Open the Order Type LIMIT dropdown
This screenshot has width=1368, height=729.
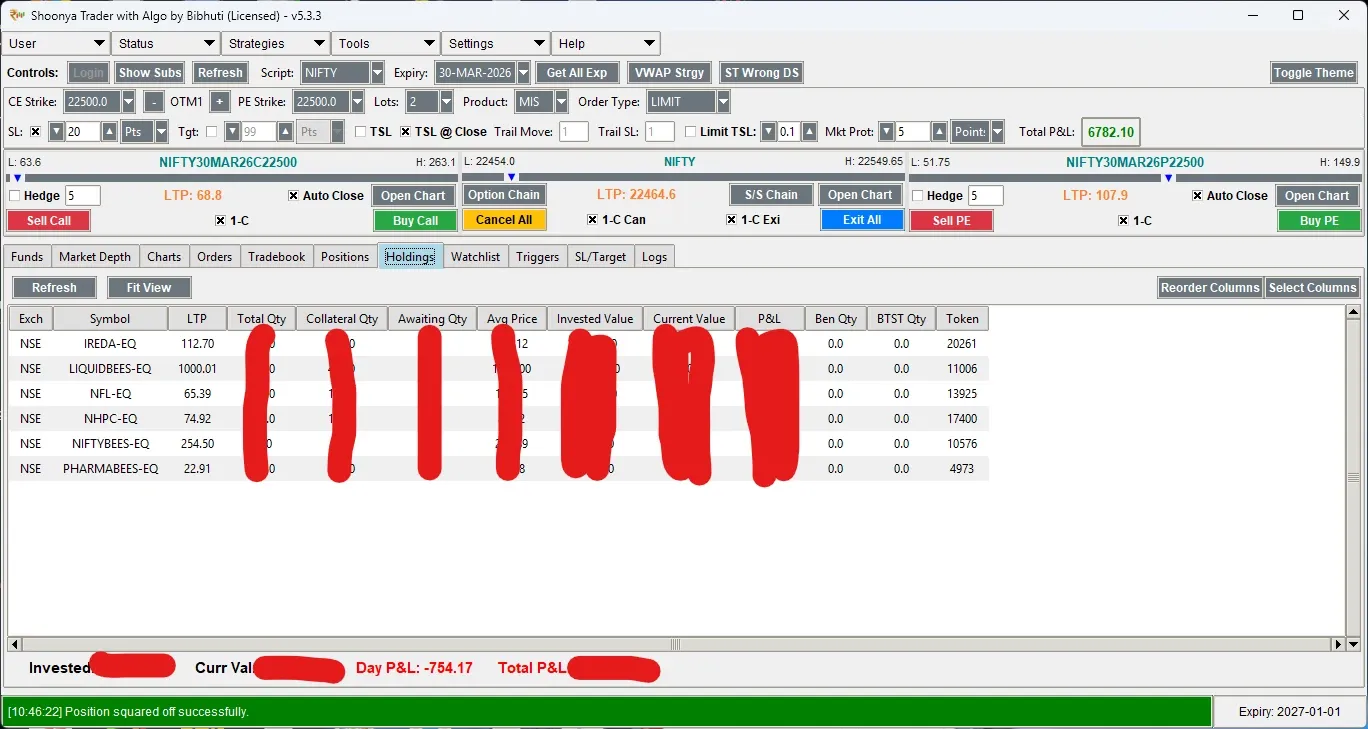(x=723, y=102)
